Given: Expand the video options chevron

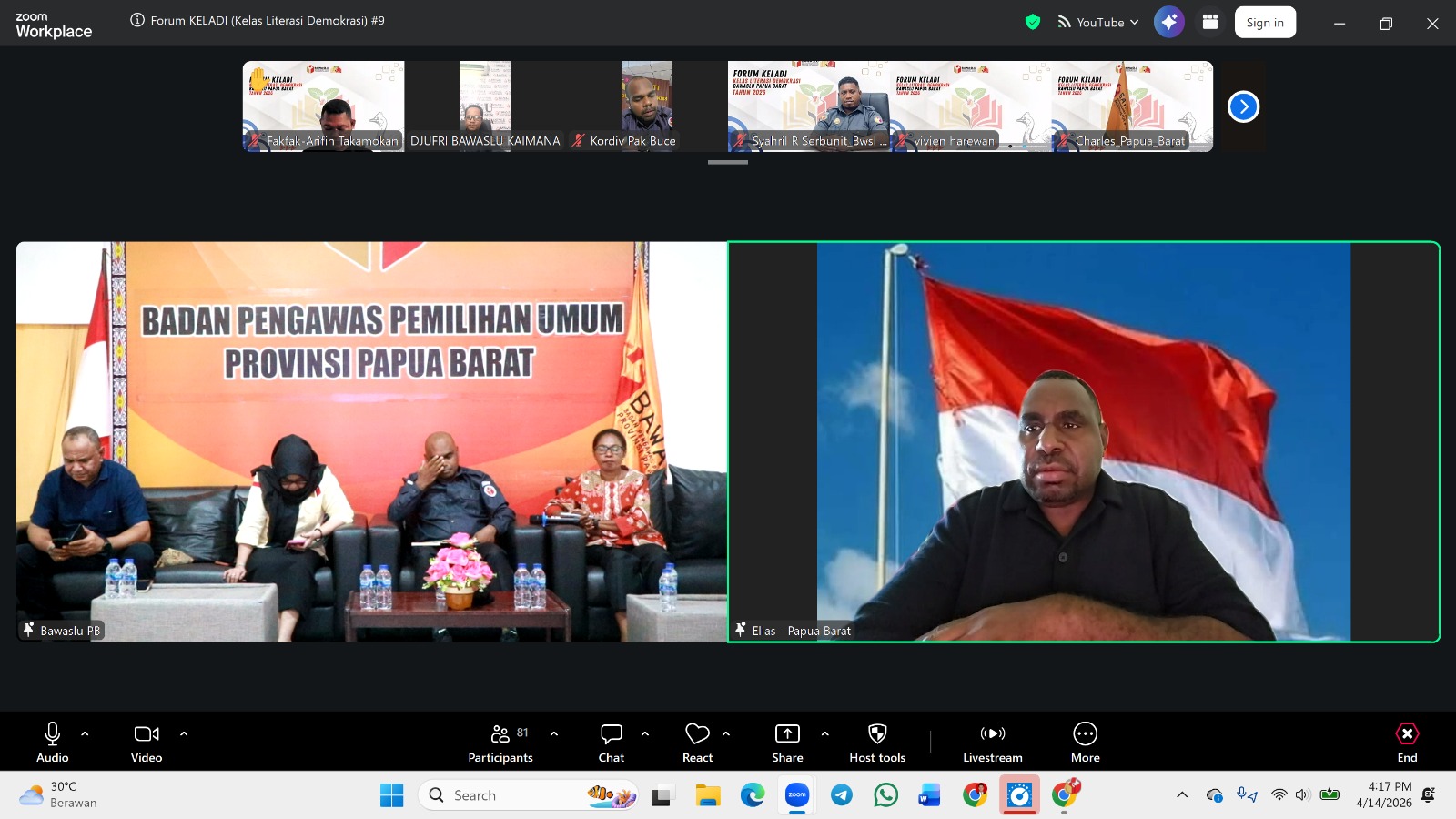Looking at the screenshot, I should pos(184,733).
